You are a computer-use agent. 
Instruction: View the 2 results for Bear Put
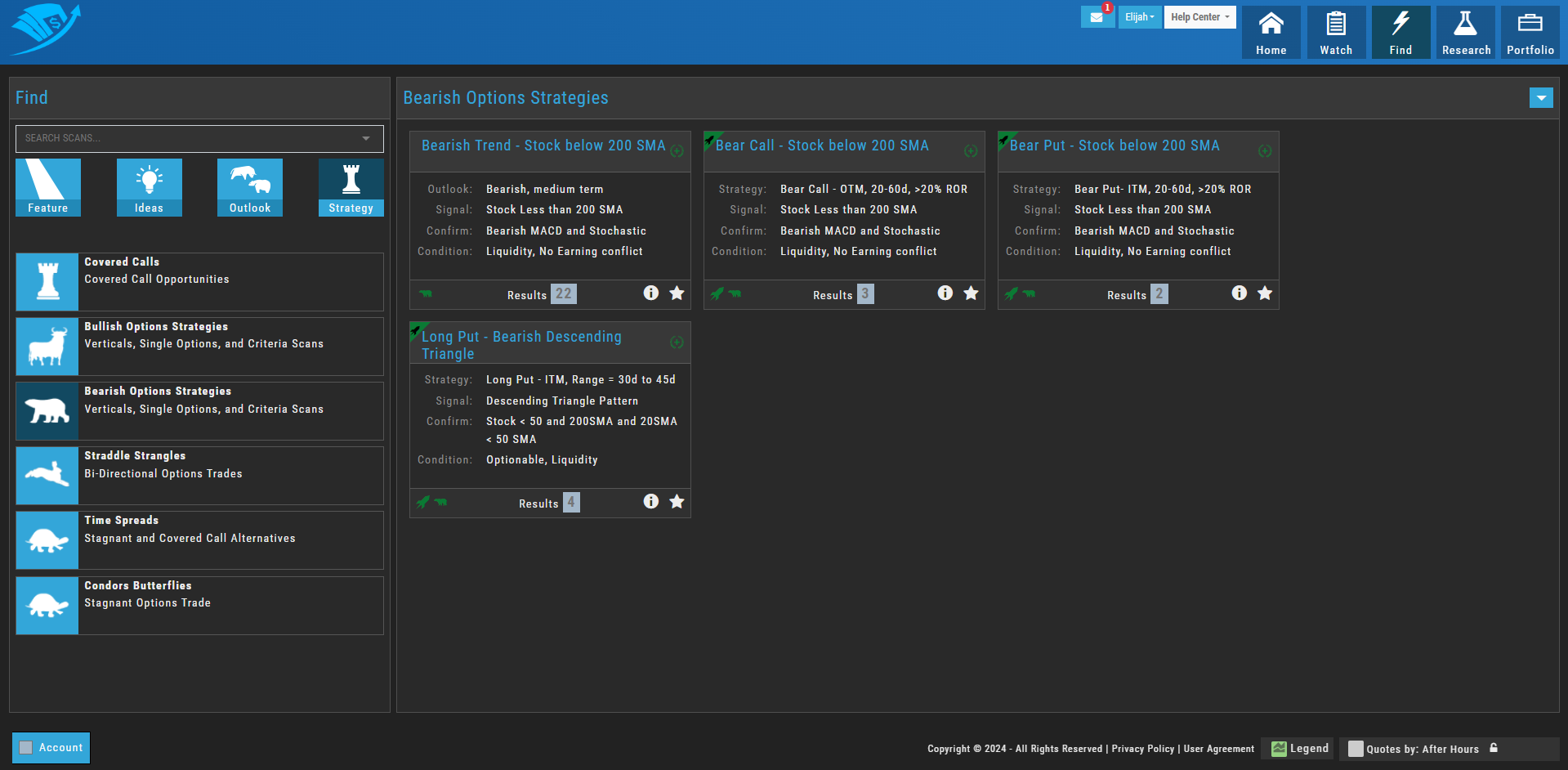(1159, 294)
